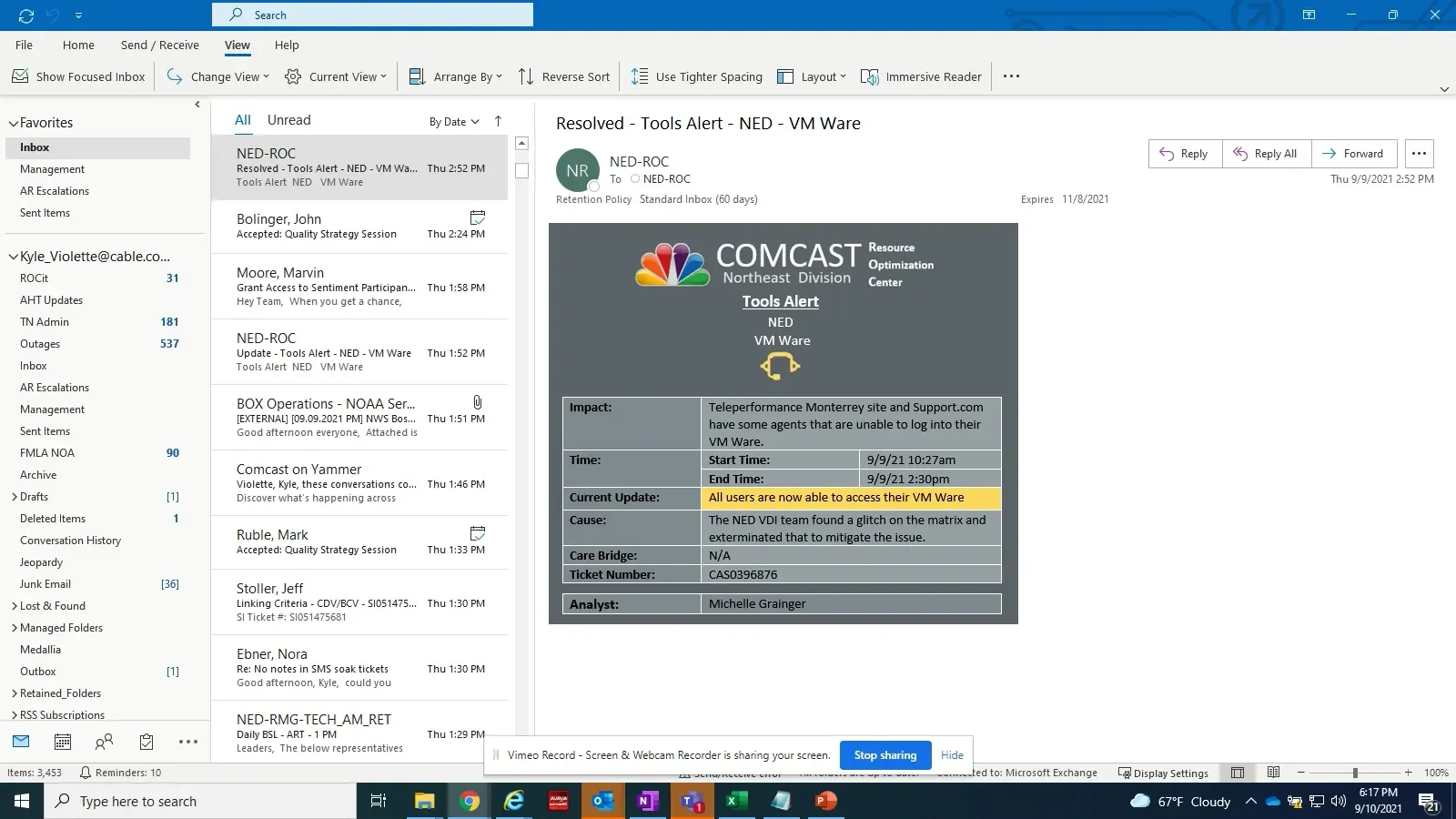This screenshot has width=1456, height=819.
Task: Click the attachment paperclip on BOX Operations email
Action: pos(476,402)
